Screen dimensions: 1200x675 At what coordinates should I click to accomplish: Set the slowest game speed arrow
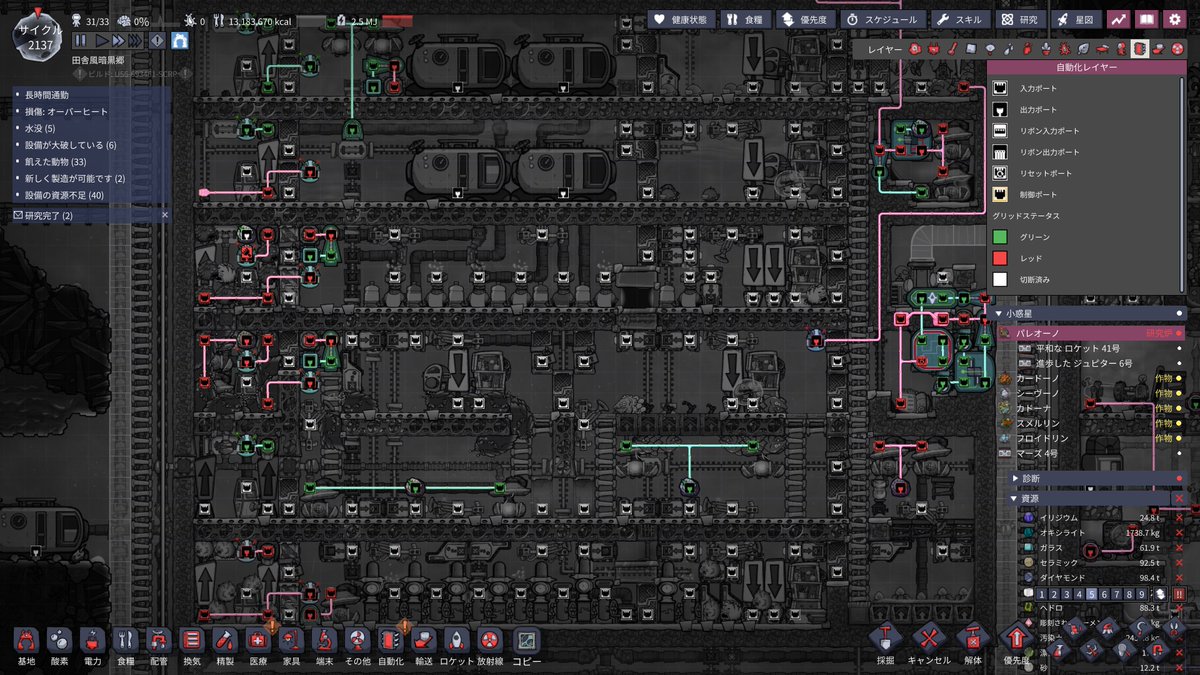tap(101, 41)
